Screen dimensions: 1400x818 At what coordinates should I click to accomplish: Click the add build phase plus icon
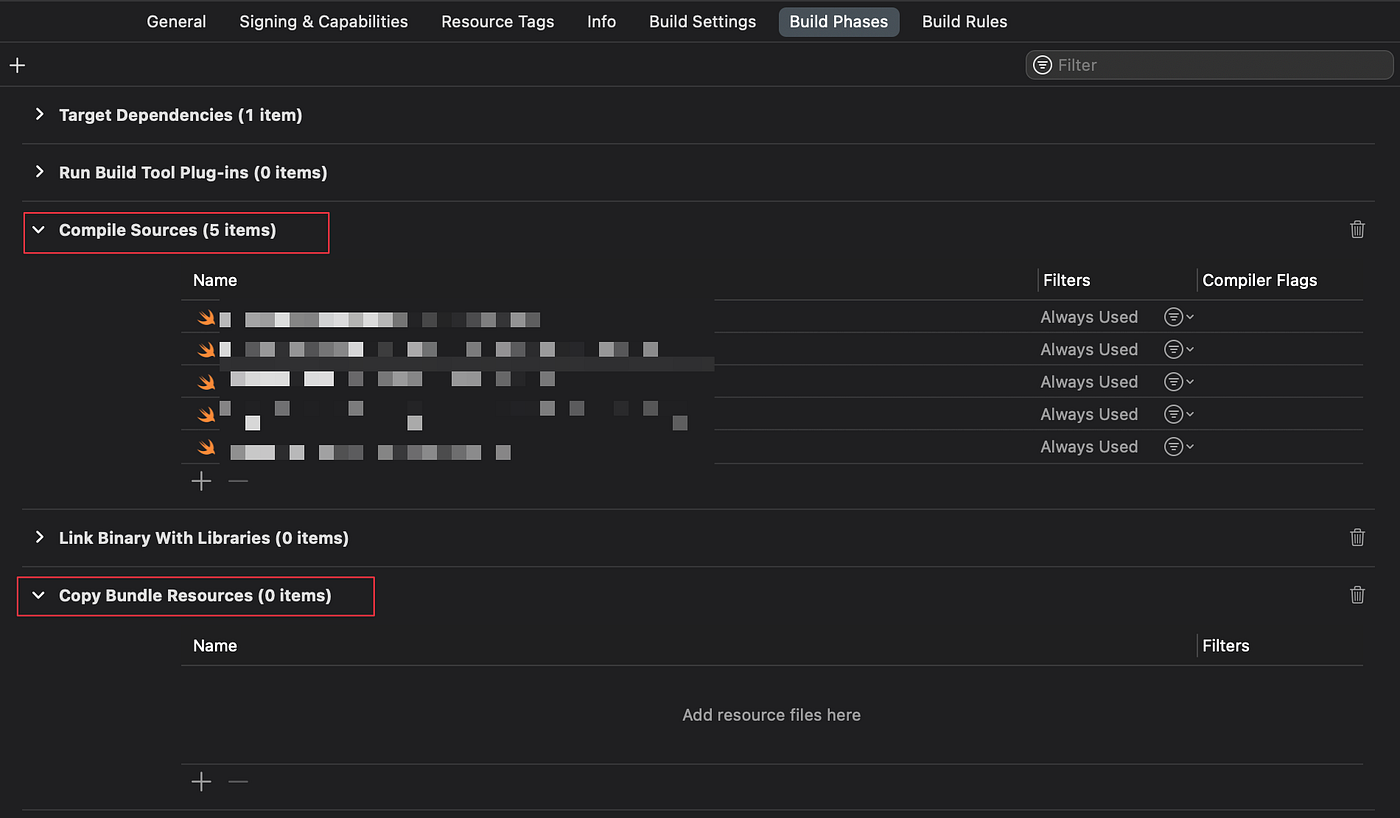17,65
